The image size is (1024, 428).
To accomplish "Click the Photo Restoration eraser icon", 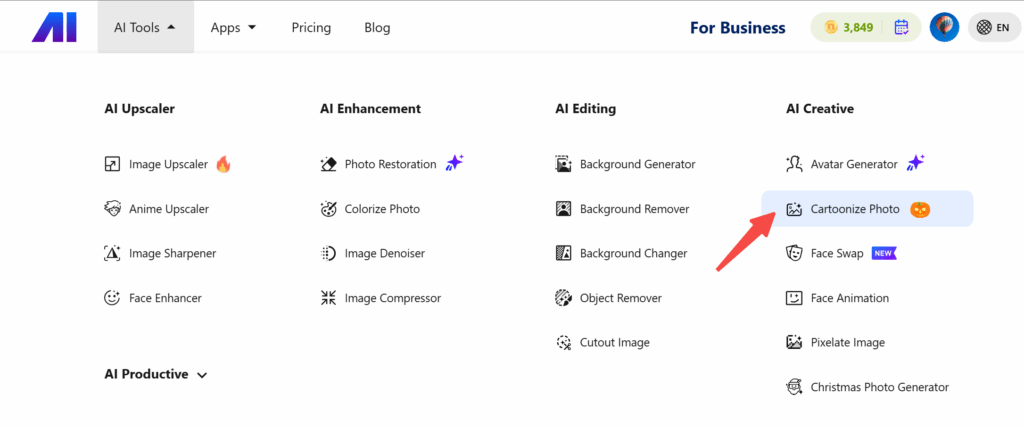I will [328, 164].
